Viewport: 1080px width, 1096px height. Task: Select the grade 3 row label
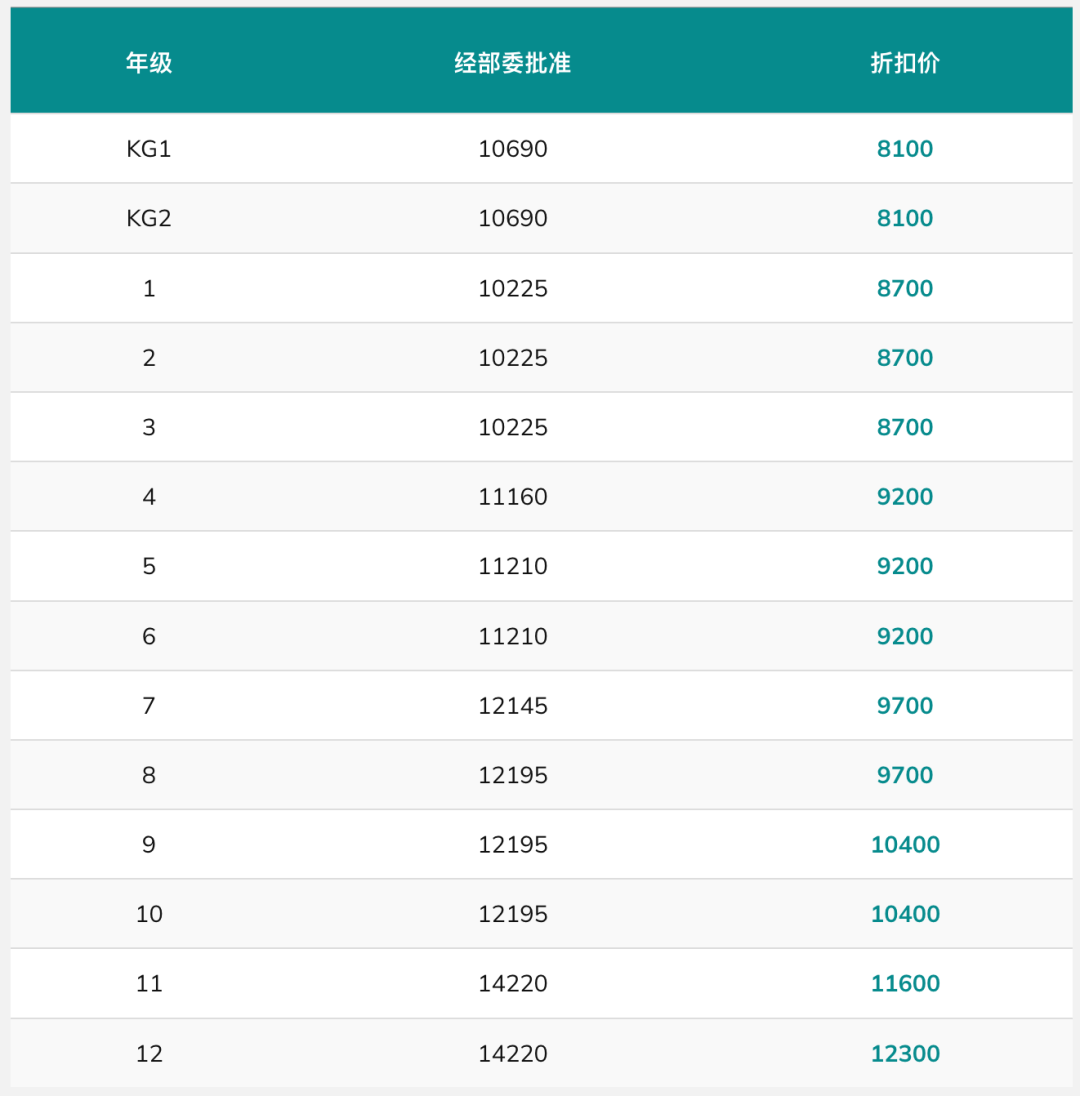[149, 427]
